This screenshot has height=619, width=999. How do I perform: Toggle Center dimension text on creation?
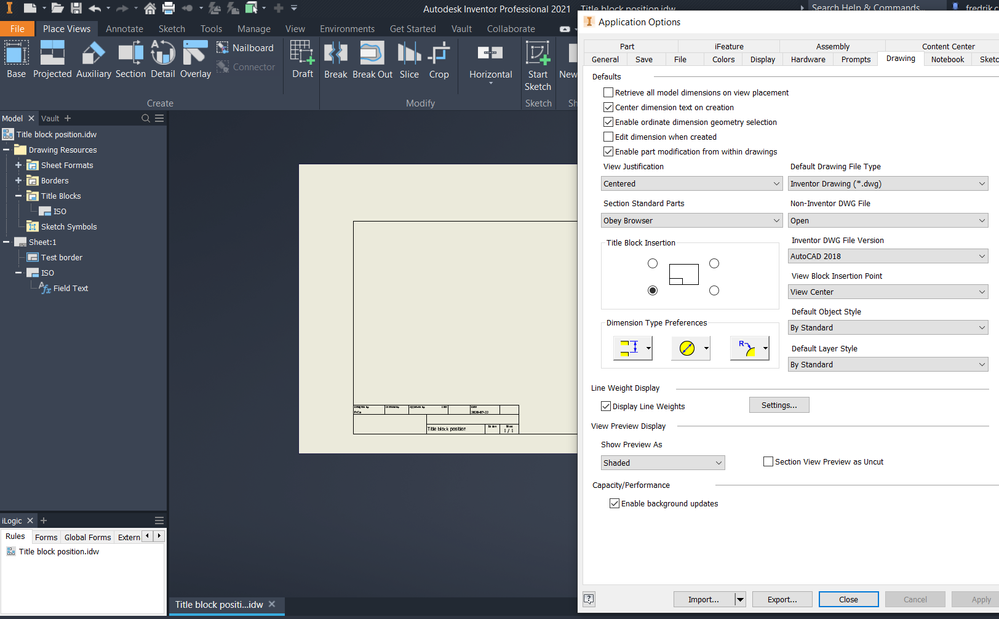[x=608, y=107]
